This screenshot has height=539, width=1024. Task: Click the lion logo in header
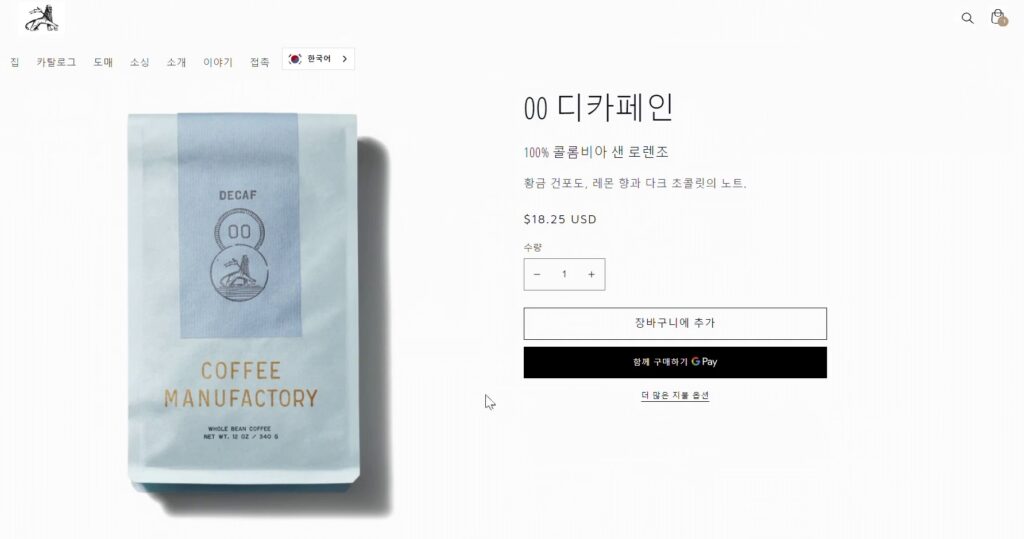pos(42,18)
